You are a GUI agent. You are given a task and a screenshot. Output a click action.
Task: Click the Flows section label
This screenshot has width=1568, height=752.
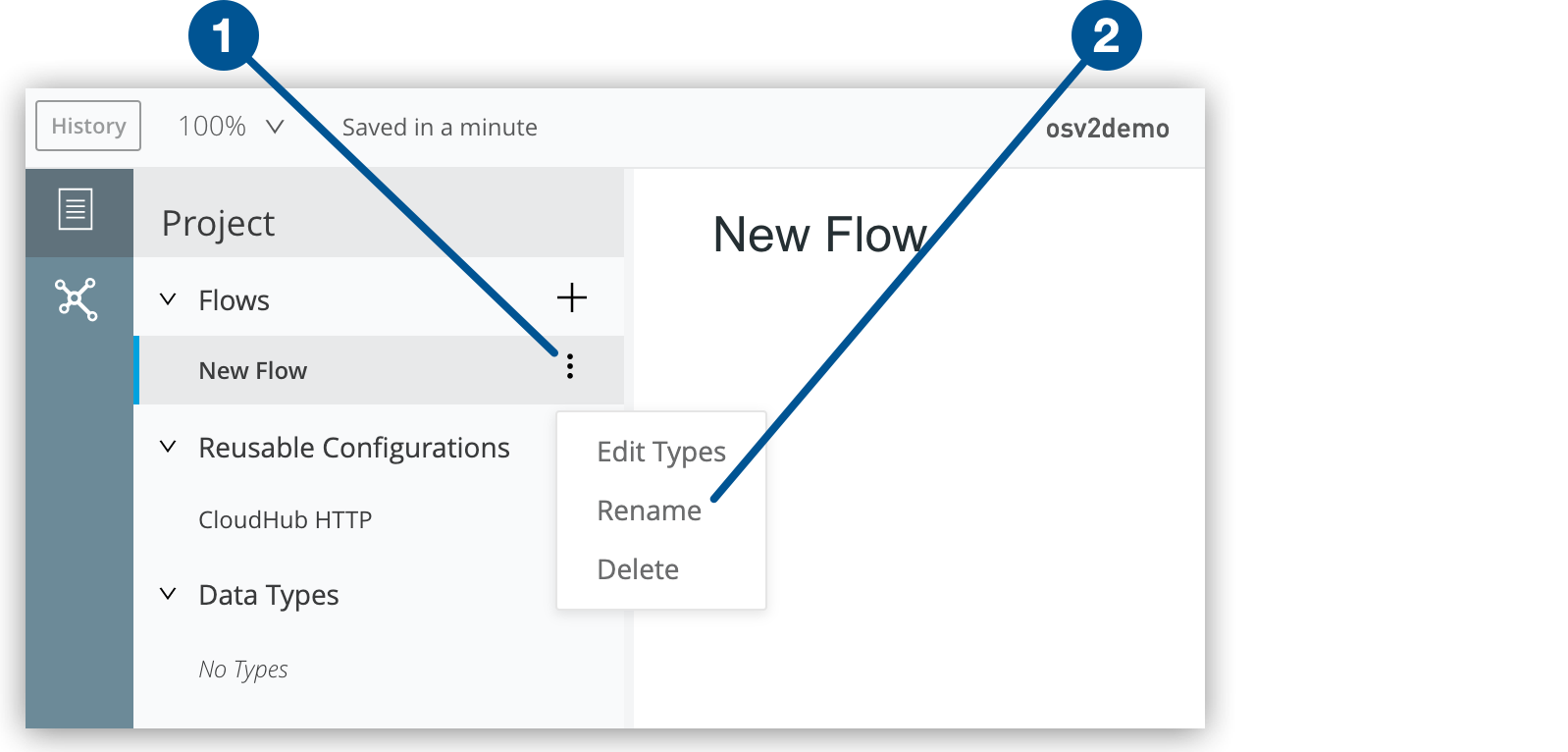click(x=234, y=300)
